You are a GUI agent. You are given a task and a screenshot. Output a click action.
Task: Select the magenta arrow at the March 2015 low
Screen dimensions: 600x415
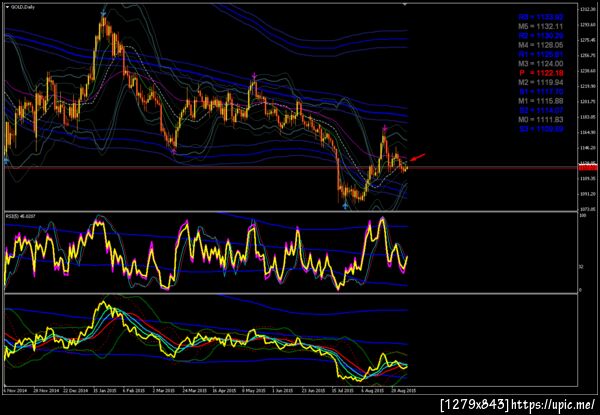point(174,151)
